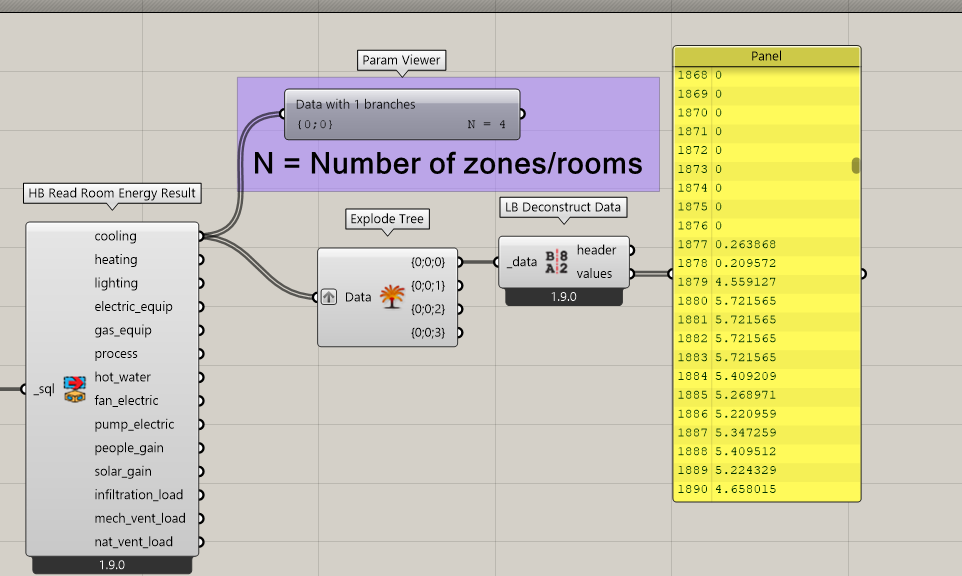Screen dimensions: 962x576
Task: Click the Panel vertical scrollbar handle
Action: point(855,166)
